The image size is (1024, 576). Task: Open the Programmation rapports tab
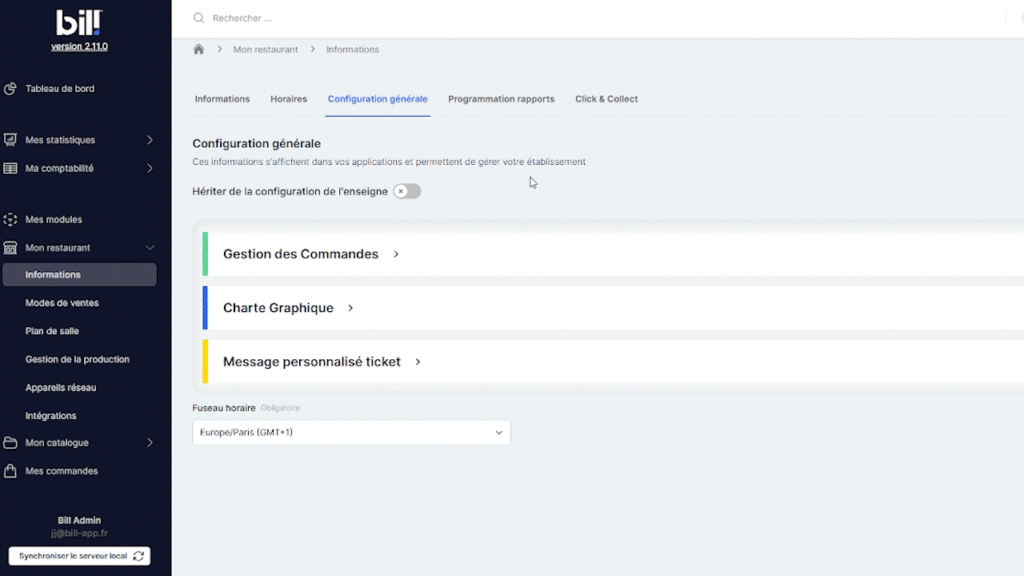(x=501, y=99)
